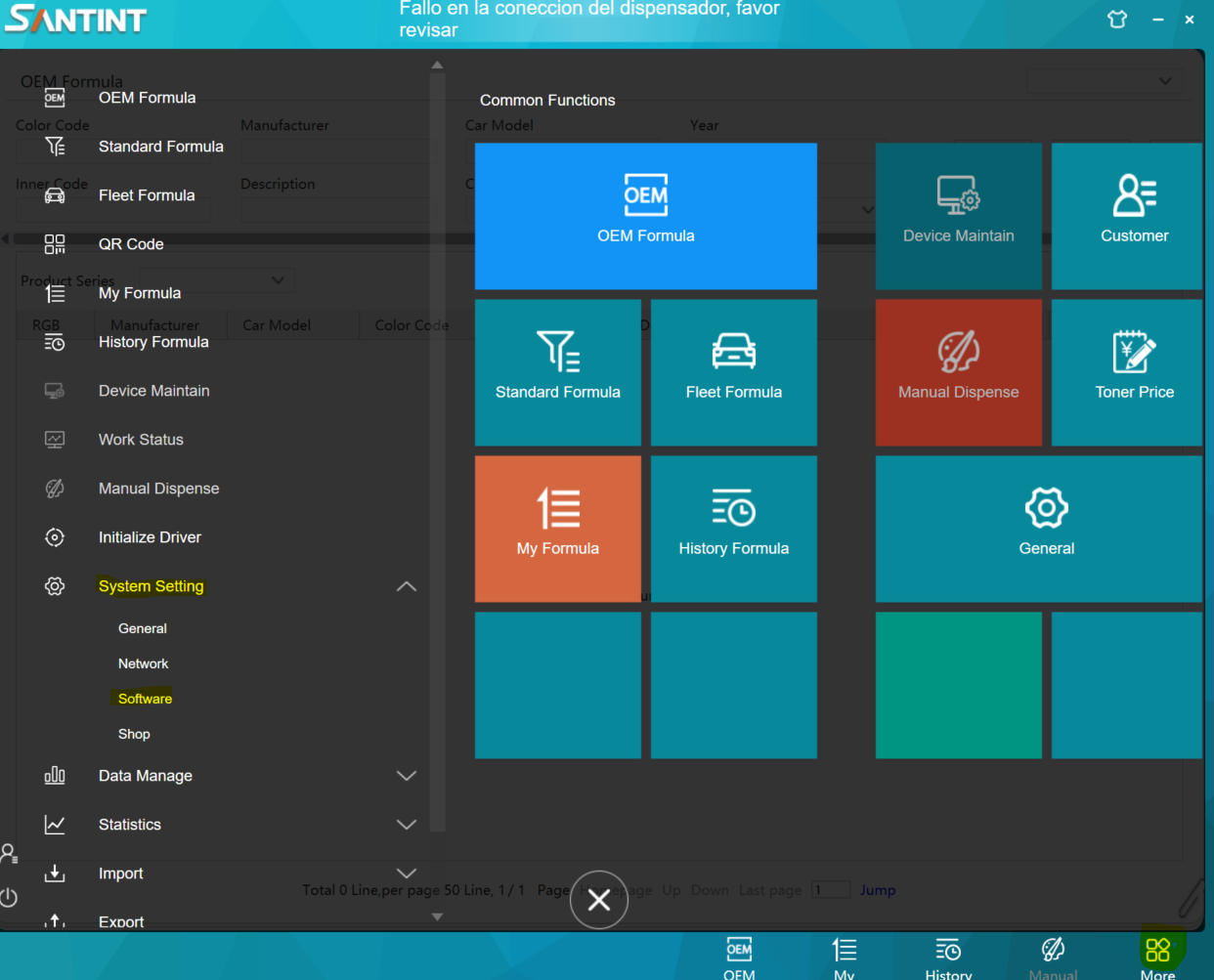Open Network settings submenu item
This screenshot has width=1214, height=980.
click(143, 663)
